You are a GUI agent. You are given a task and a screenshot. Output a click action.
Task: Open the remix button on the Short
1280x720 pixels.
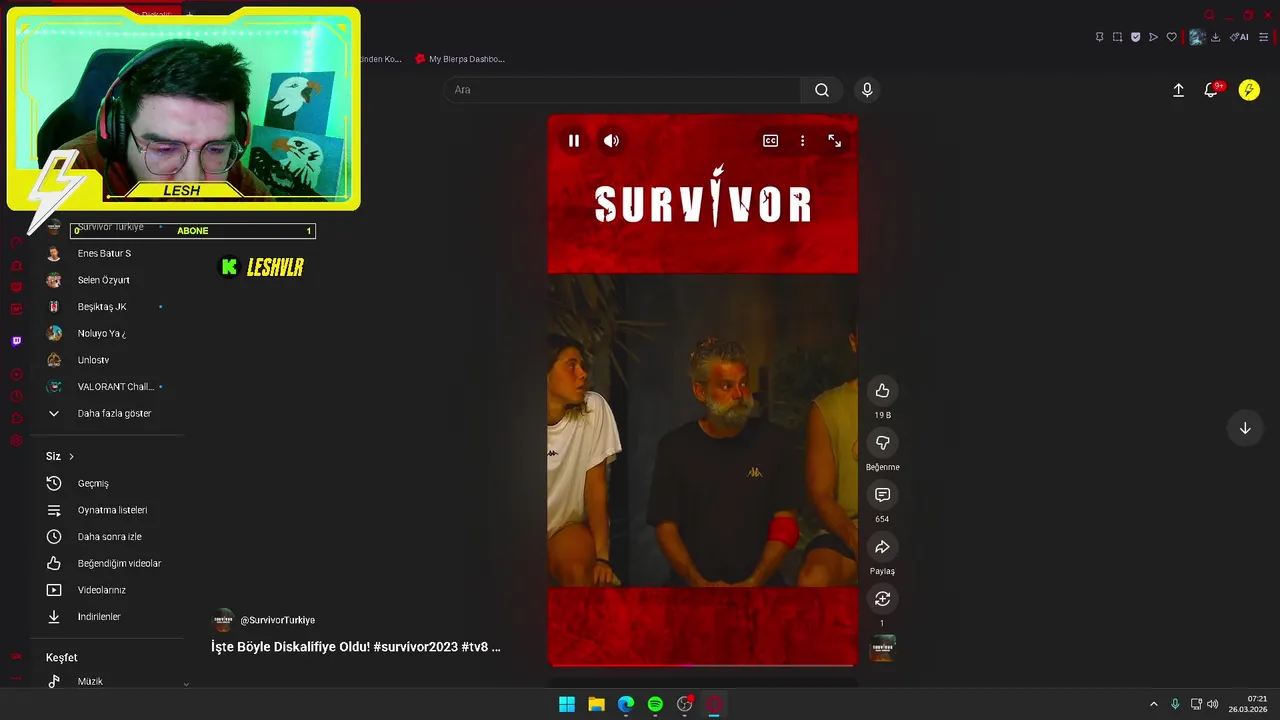tap(882, 599)
